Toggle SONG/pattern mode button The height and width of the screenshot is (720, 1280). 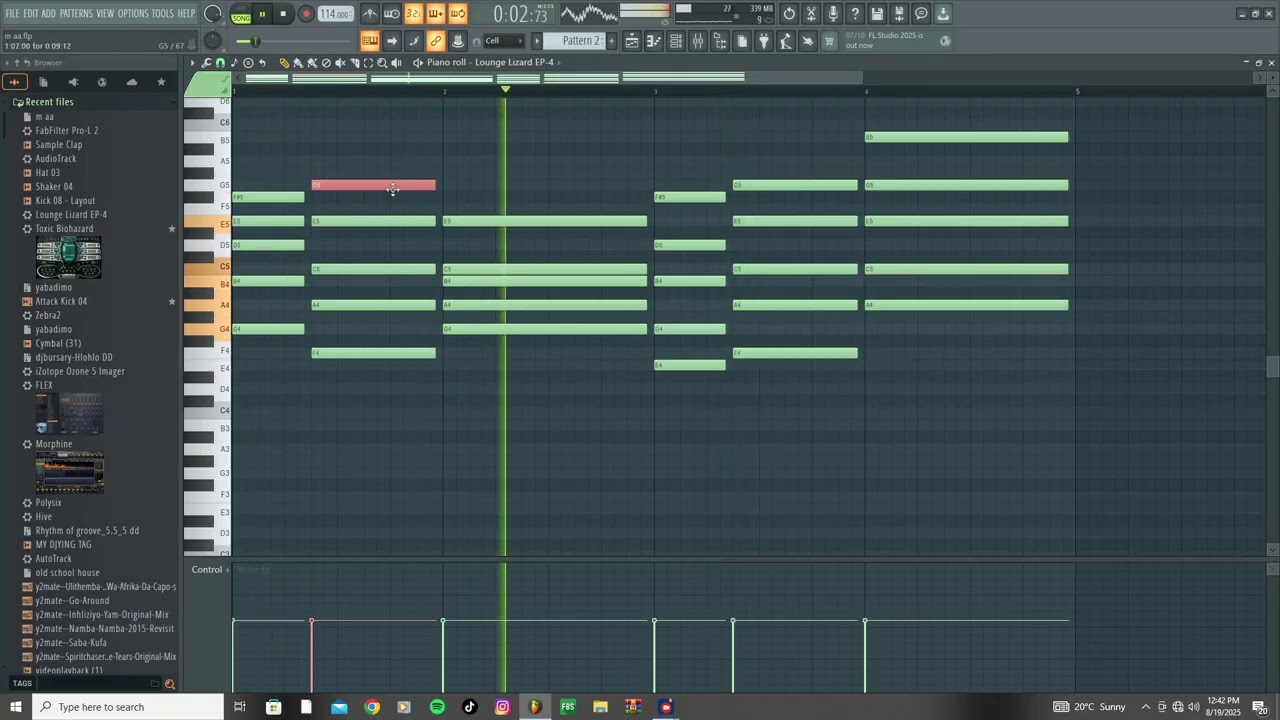click(241, 14)
